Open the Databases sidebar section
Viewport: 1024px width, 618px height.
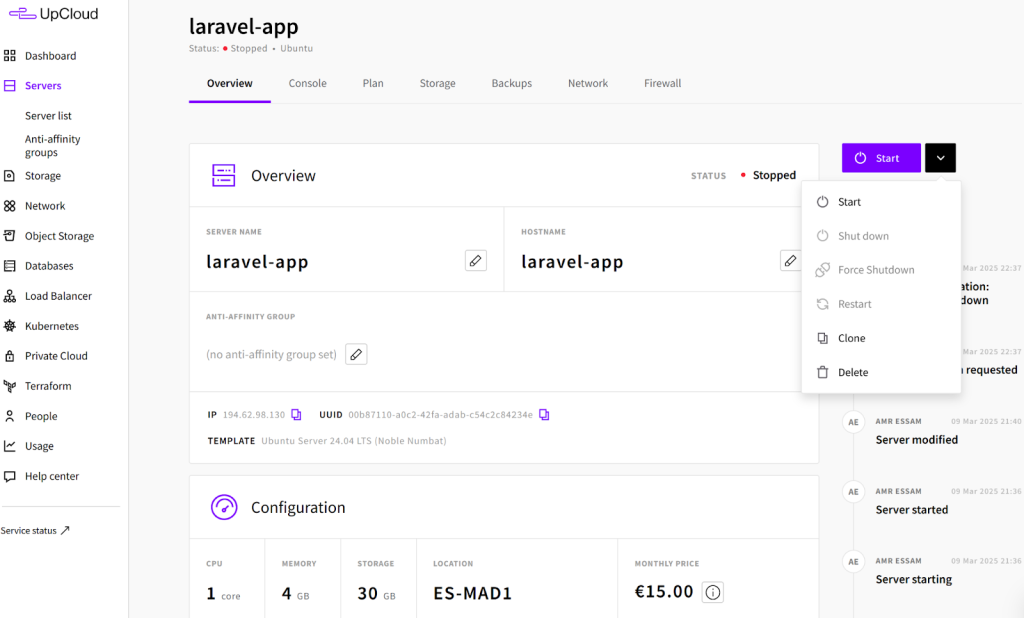[49, 266]
